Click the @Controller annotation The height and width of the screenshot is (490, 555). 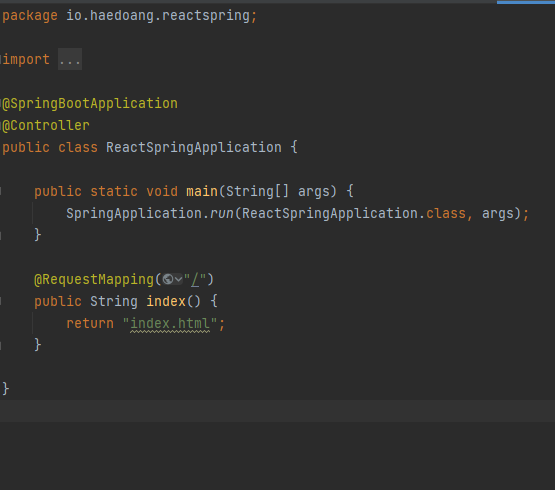[46, 126]
